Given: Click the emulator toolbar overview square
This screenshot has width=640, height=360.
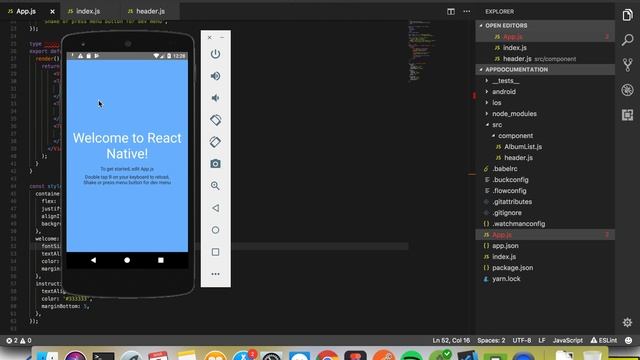Looking at the screenshot, I should [x=216, y=252].
